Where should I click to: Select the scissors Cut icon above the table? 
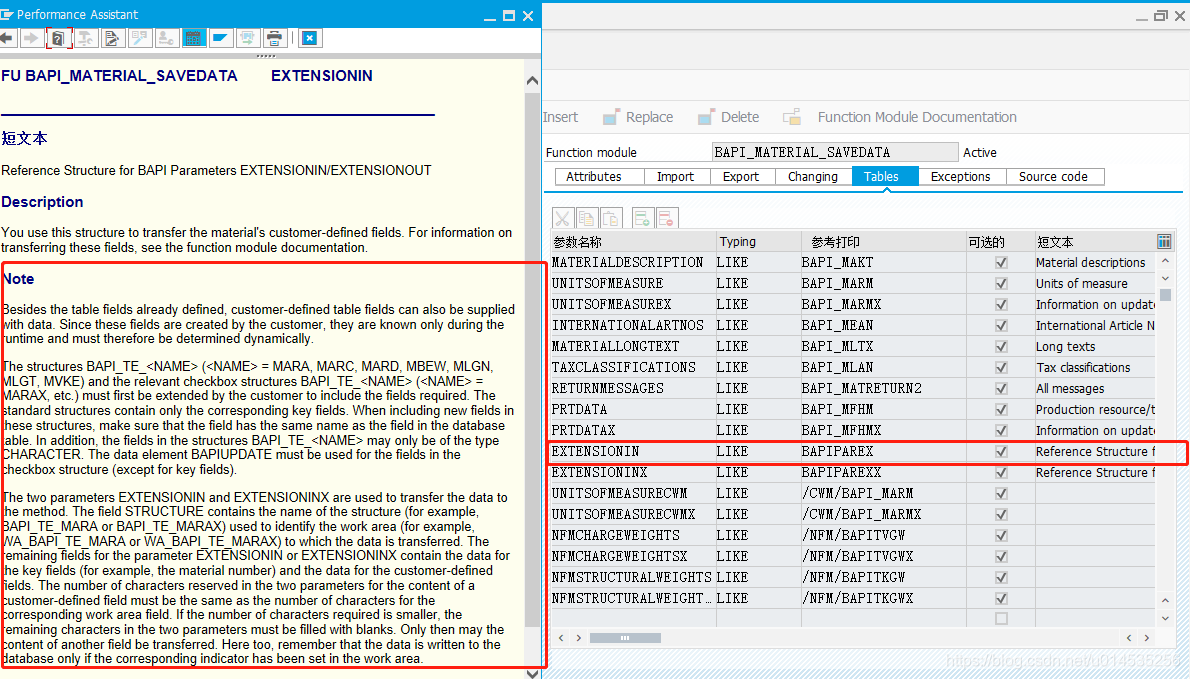[563, 217]
